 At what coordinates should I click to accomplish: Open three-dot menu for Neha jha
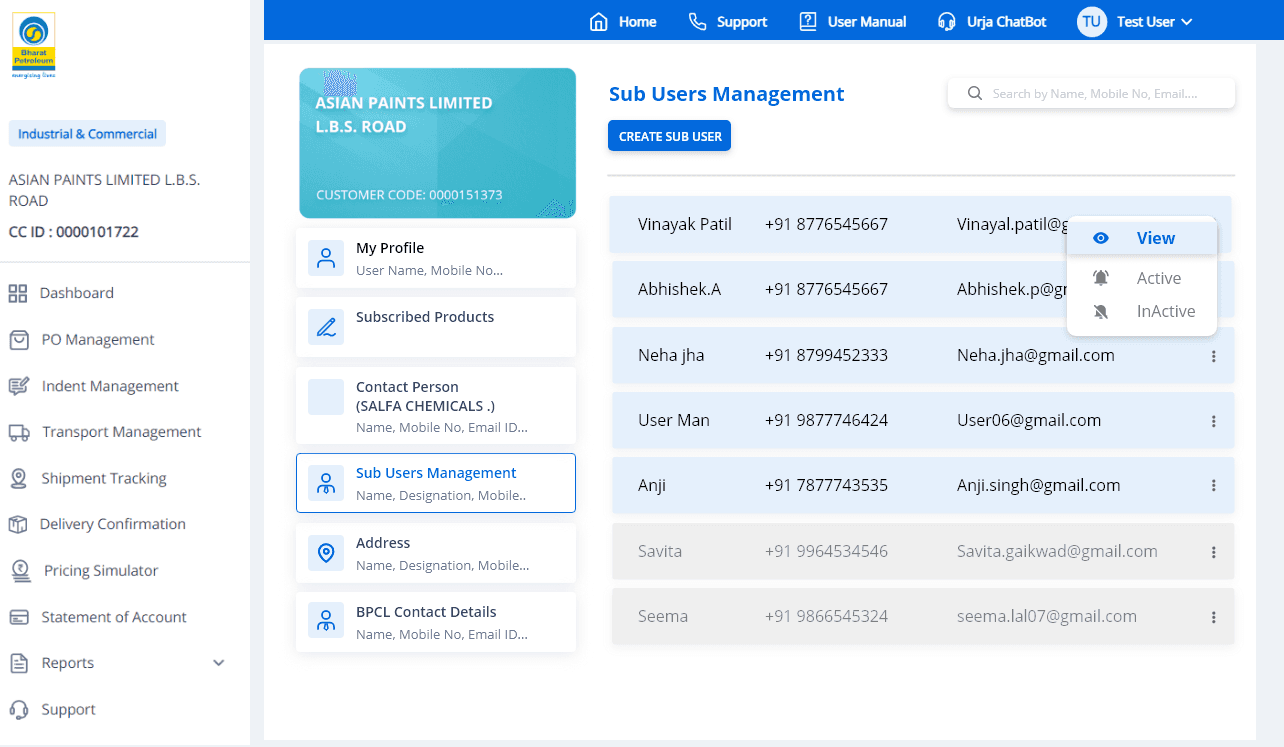(x=1214, y=356)
